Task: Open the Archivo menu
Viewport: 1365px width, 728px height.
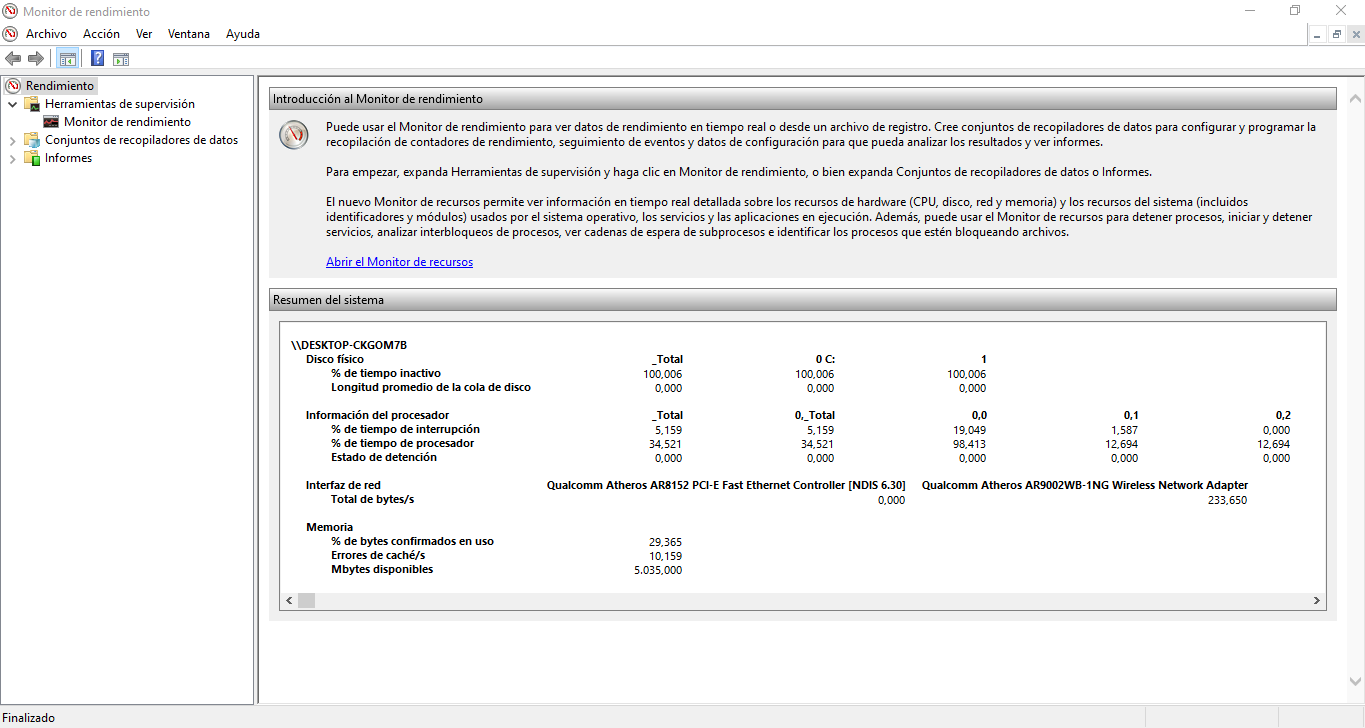Action: pyautogui.click(x=46, y=34)
